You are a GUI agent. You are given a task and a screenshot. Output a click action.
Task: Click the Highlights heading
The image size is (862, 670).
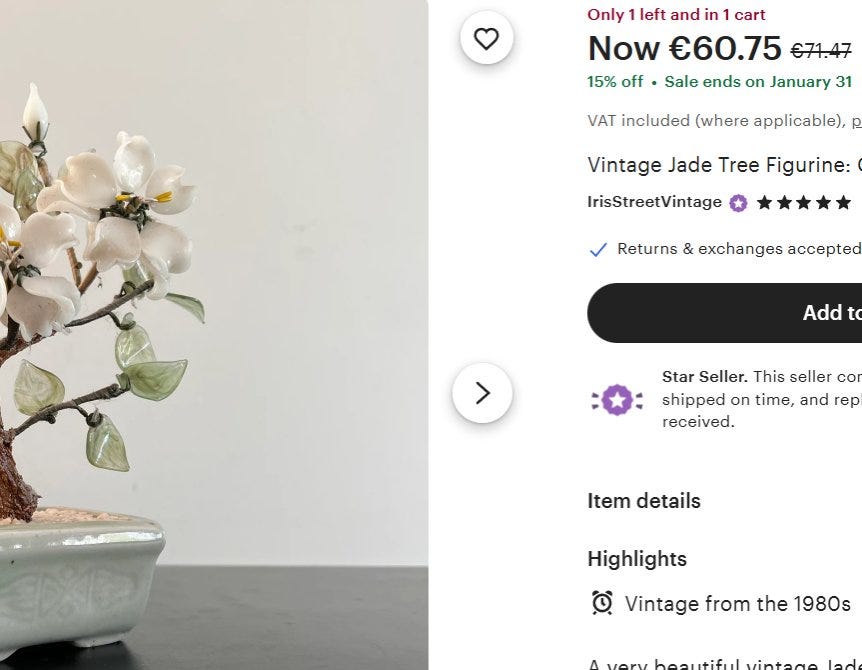click(637, 559)
